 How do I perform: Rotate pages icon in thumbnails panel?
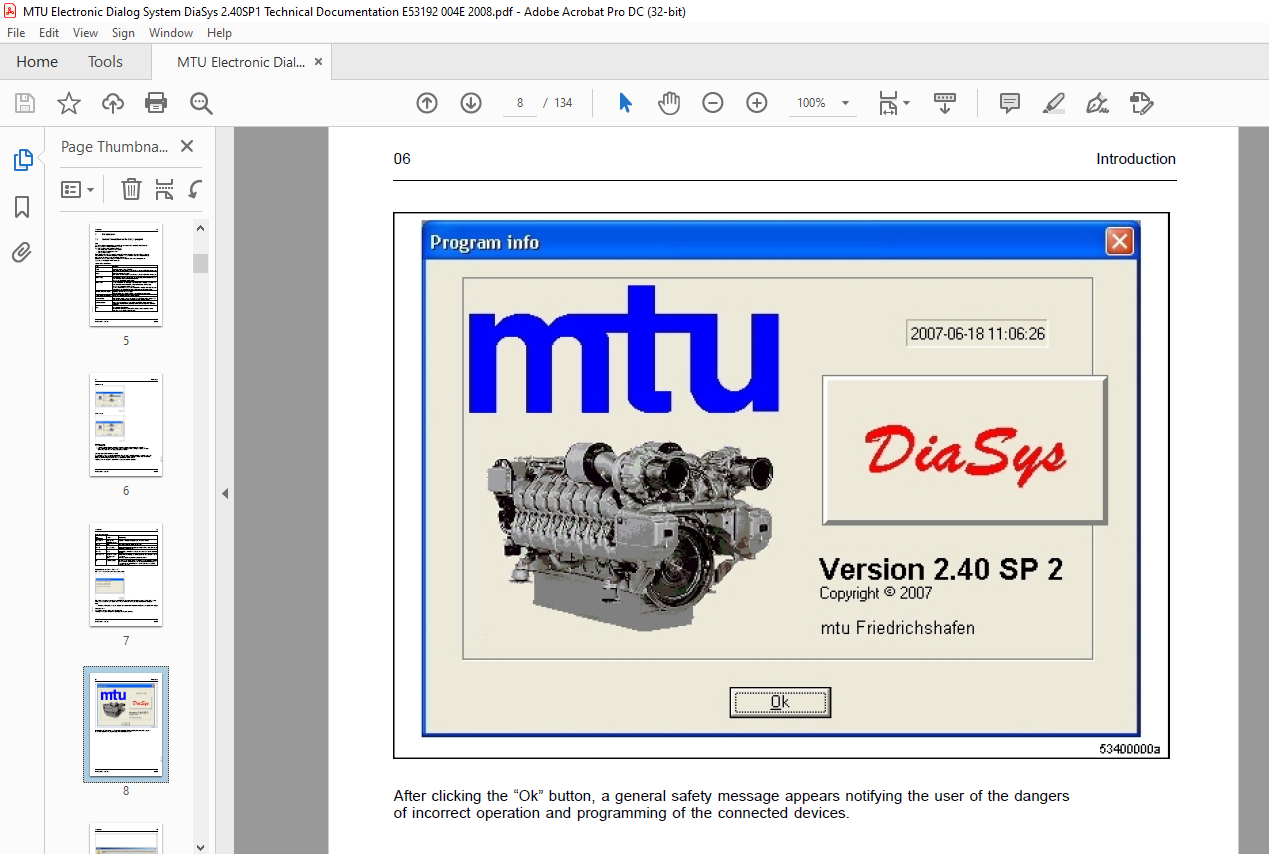coord(195,189)
